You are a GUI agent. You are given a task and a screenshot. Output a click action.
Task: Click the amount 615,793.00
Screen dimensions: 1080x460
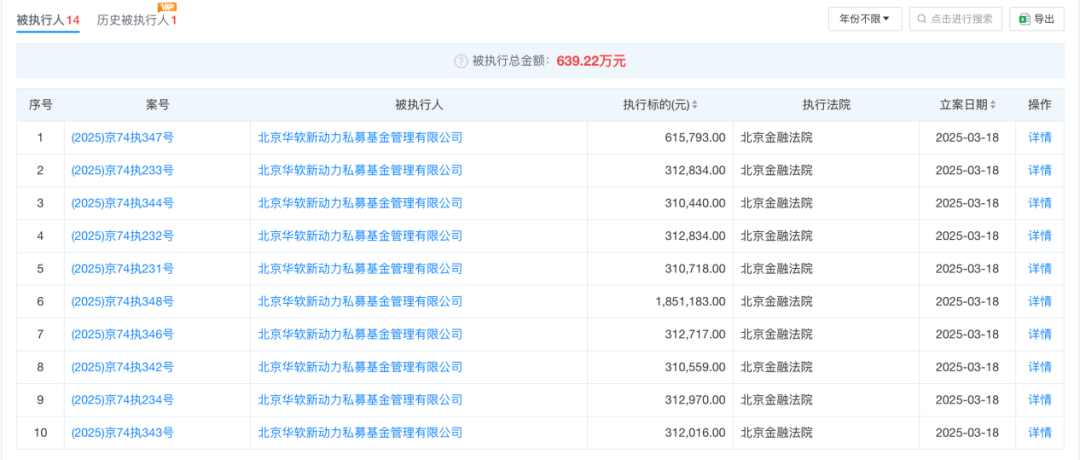coord(696,138)
